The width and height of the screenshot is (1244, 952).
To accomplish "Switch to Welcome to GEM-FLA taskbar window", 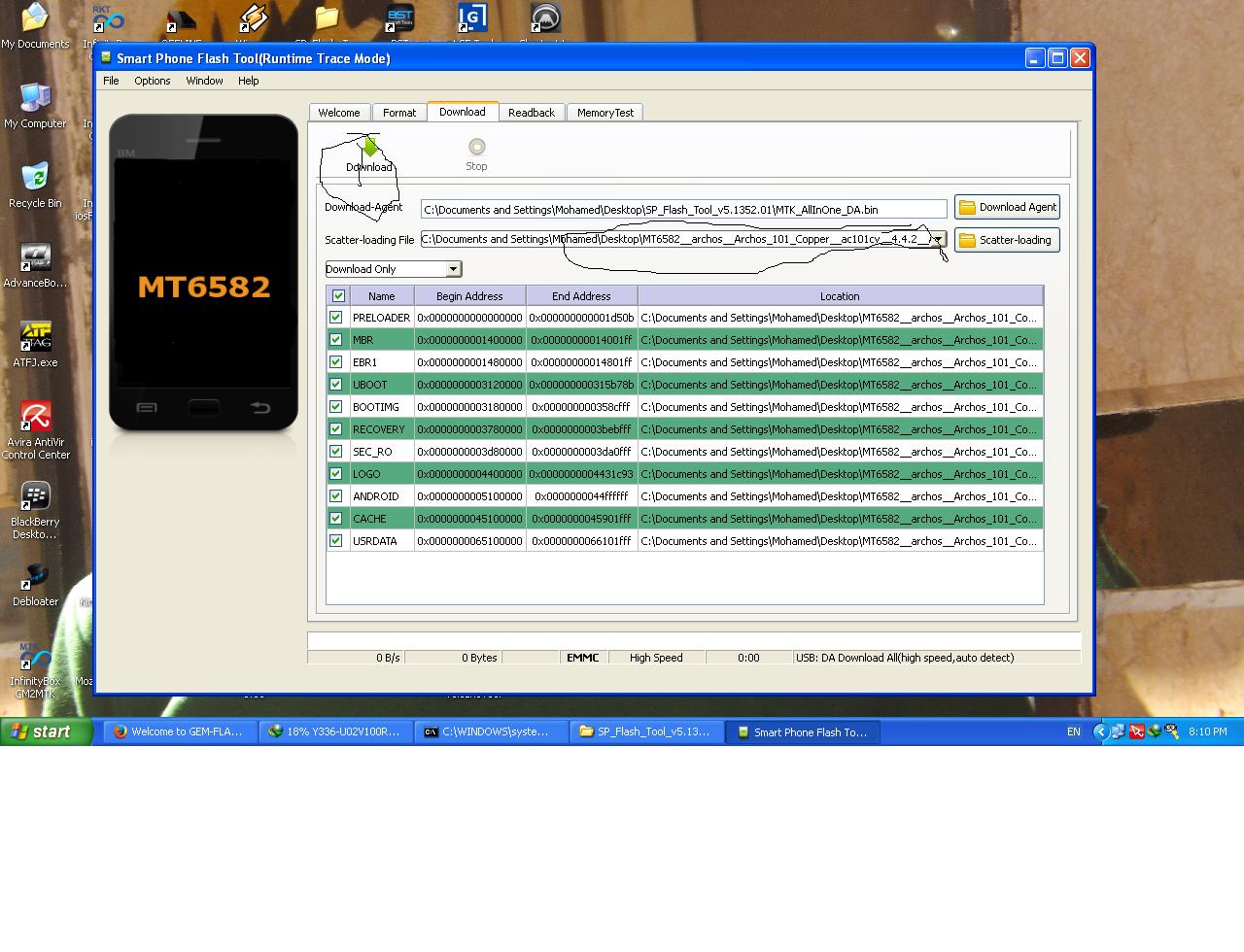I will click(180, 731).
